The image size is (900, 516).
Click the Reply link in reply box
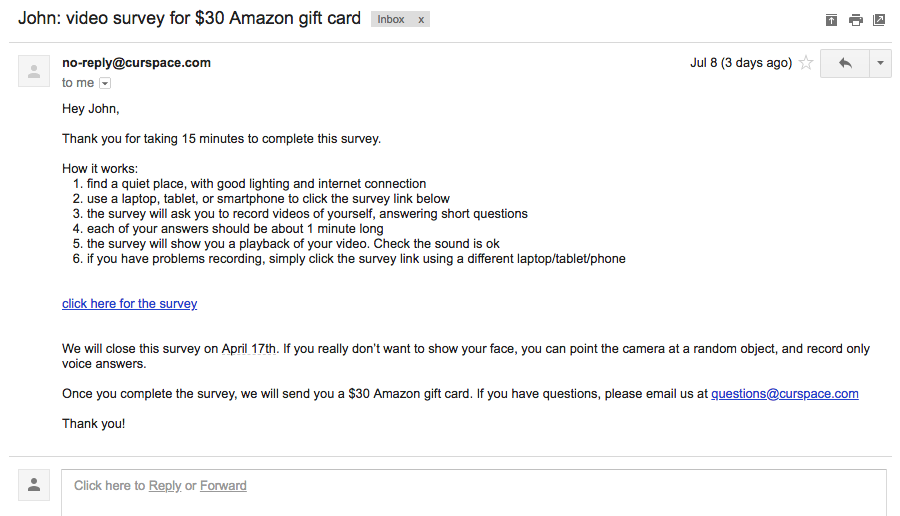click(x=165, y=486)
